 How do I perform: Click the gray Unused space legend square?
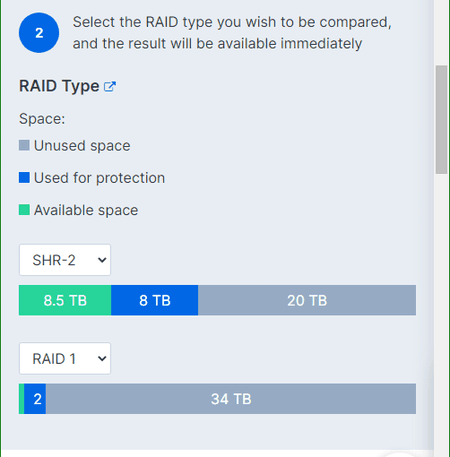(x=24, y=145)
